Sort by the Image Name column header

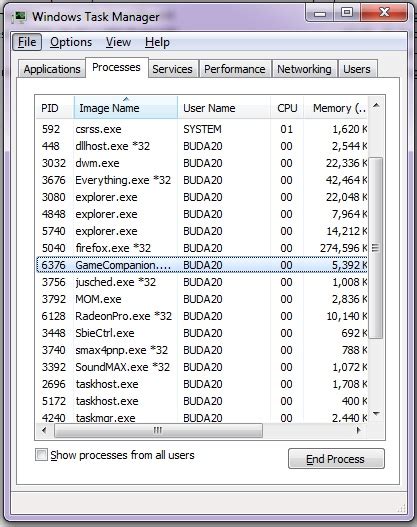pyautogui.click(x=126, y=108)
